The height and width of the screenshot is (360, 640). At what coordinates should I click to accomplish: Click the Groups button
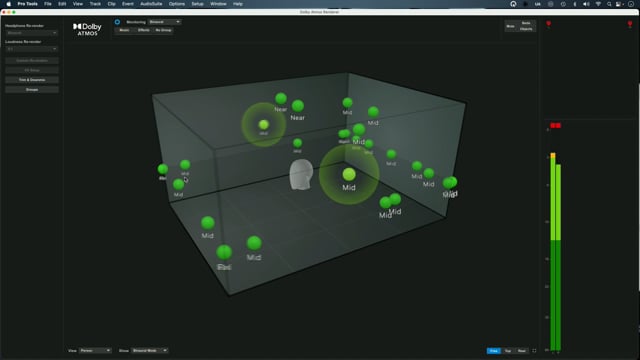coord(32,89)
